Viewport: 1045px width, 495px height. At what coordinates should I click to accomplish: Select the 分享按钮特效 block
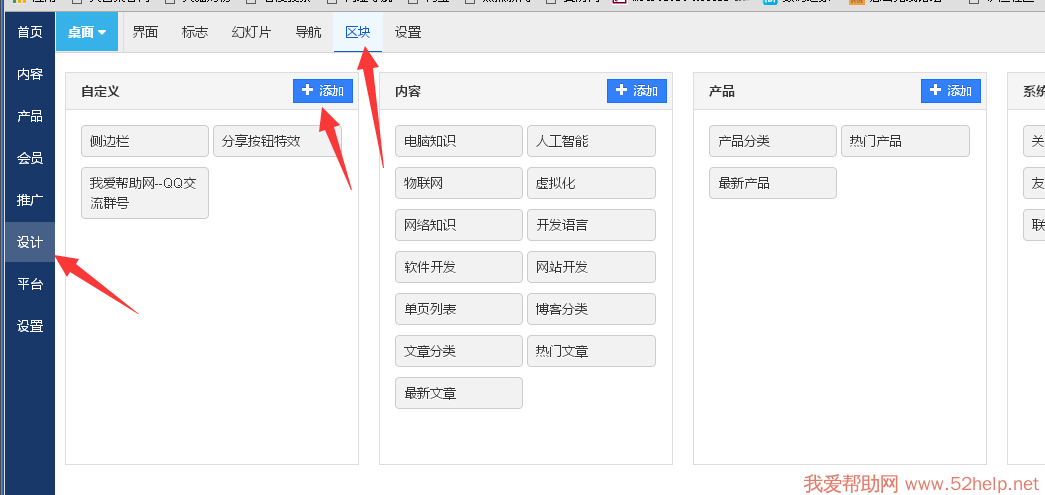pos(277,141)
